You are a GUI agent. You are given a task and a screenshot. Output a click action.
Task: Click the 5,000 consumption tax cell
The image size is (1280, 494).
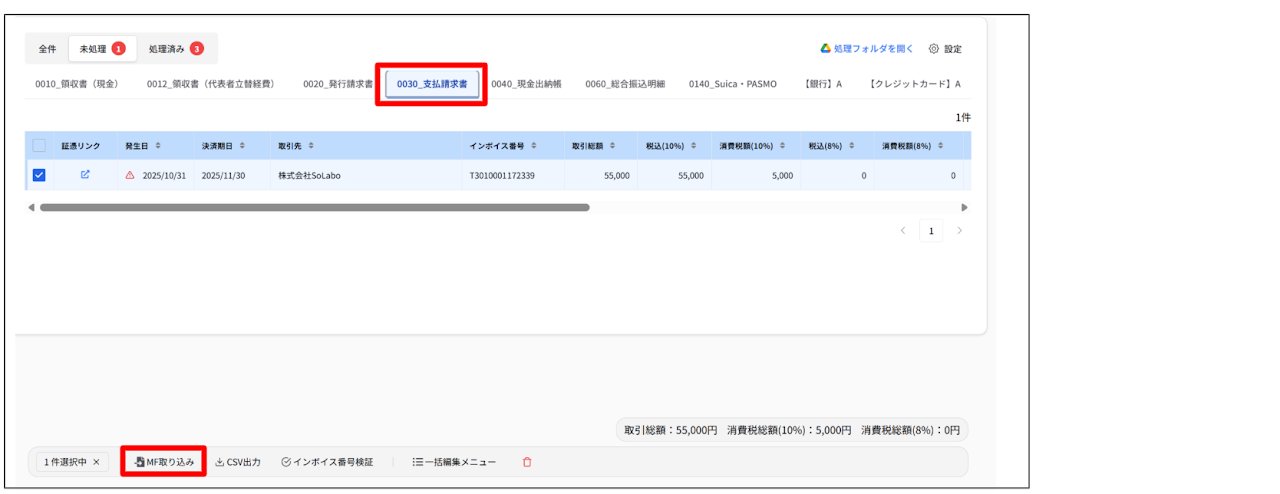pyautogui.click(x=783, y=175)
